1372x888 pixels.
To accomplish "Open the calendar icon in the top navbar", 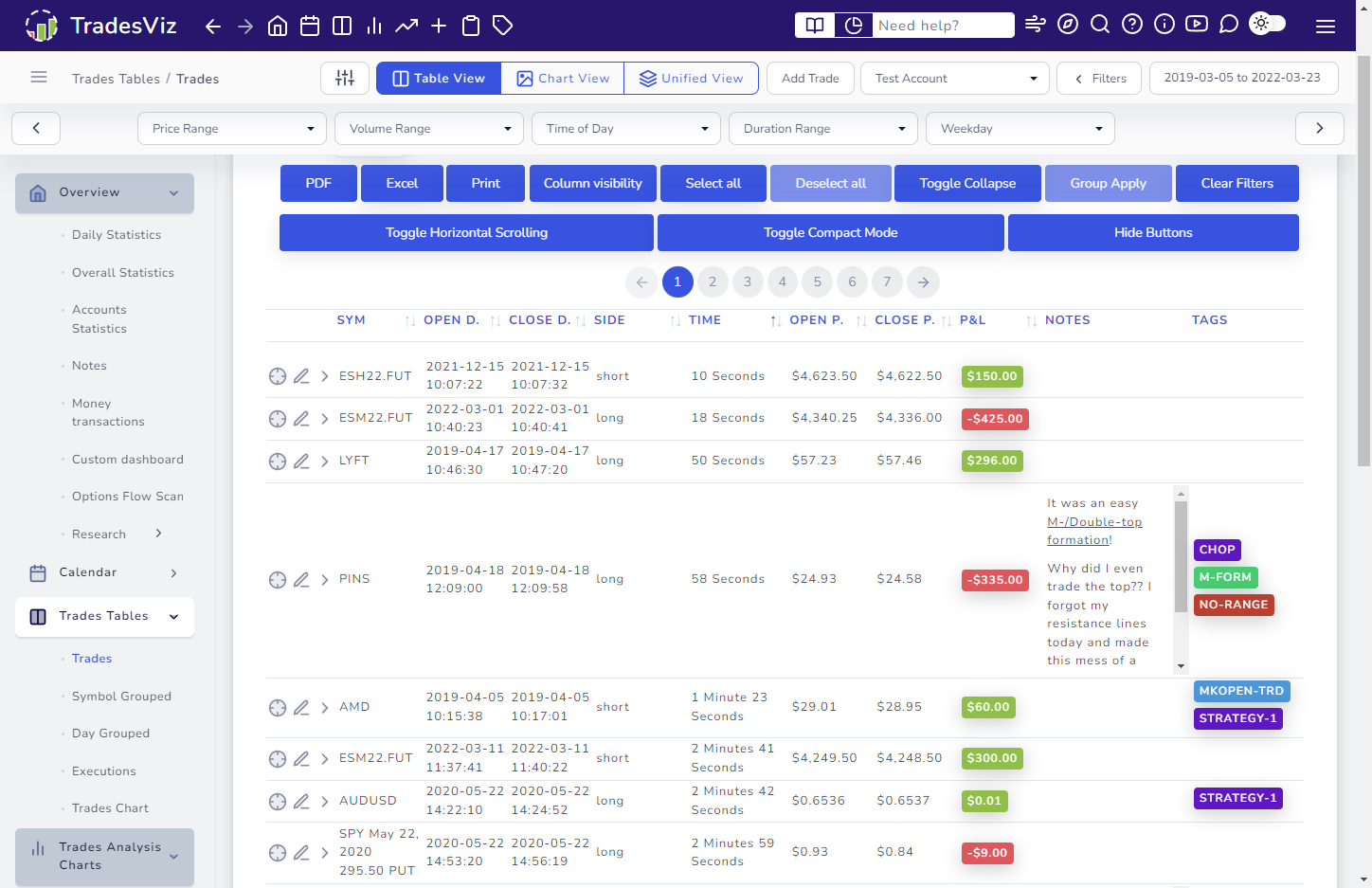I will pyautogui.click(x=310, y=26).
